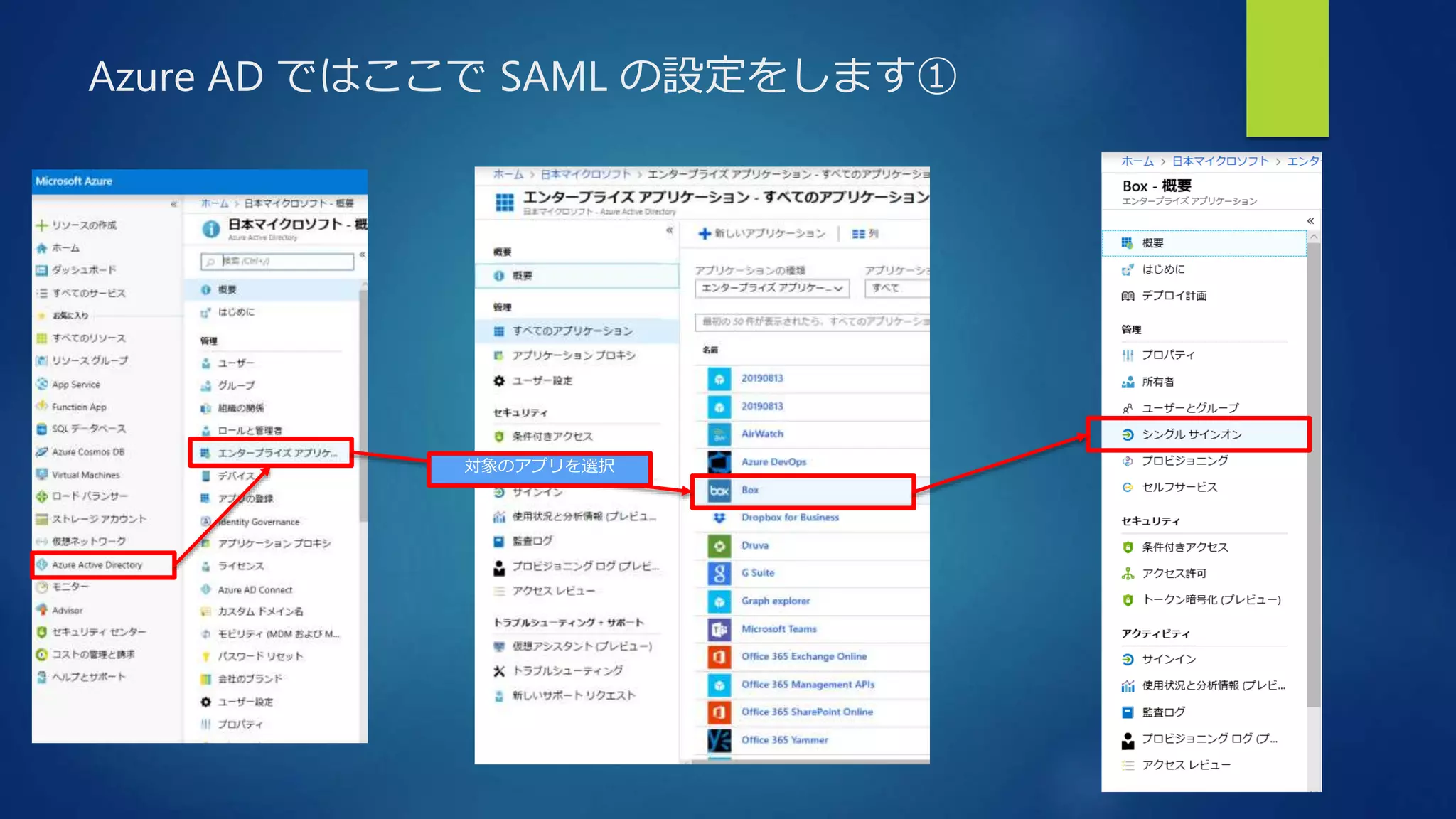
Task: Collapse the Box overview menu pane
Action: click(1310, 221)
